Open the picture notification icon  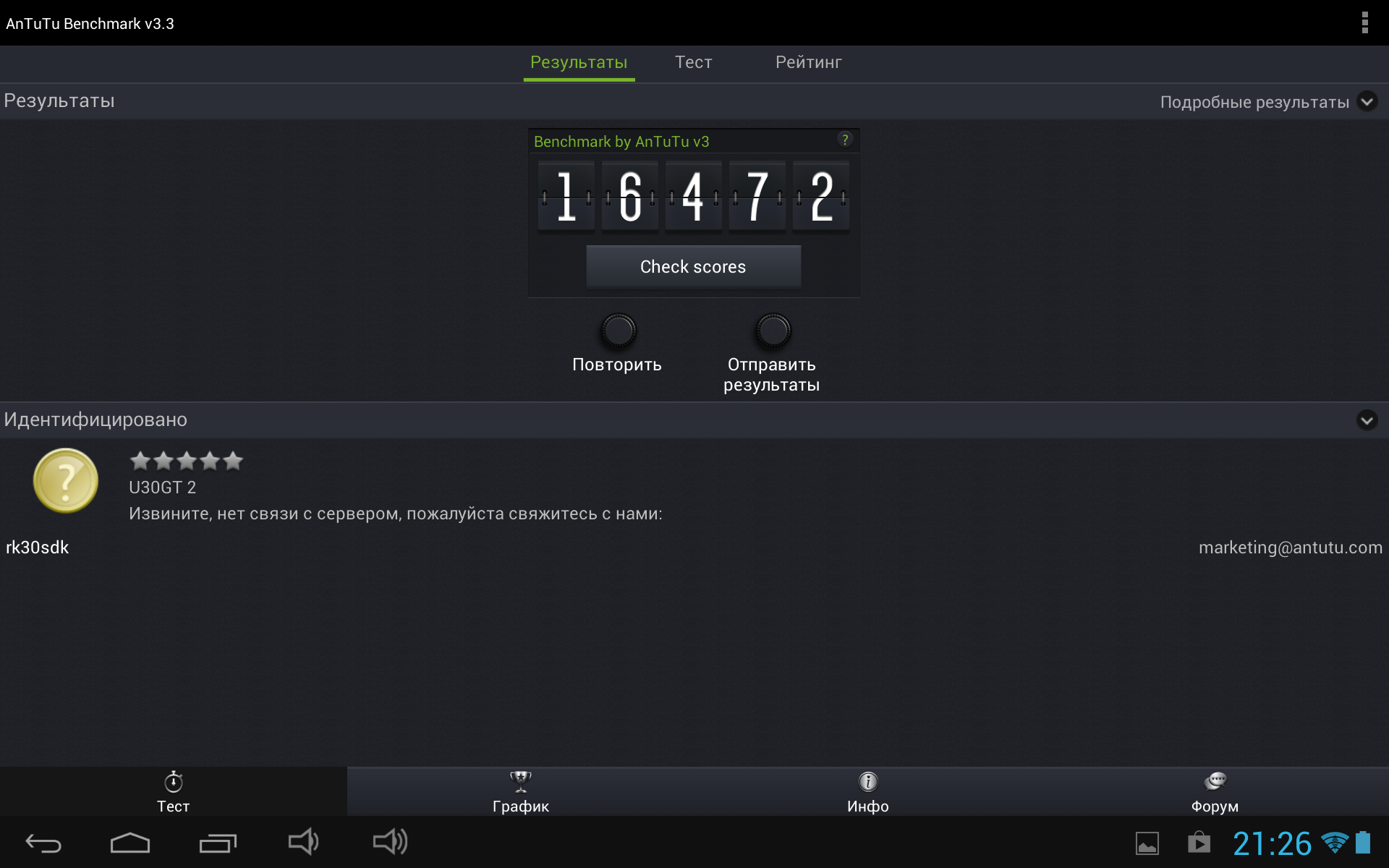tap(1147, 843)
